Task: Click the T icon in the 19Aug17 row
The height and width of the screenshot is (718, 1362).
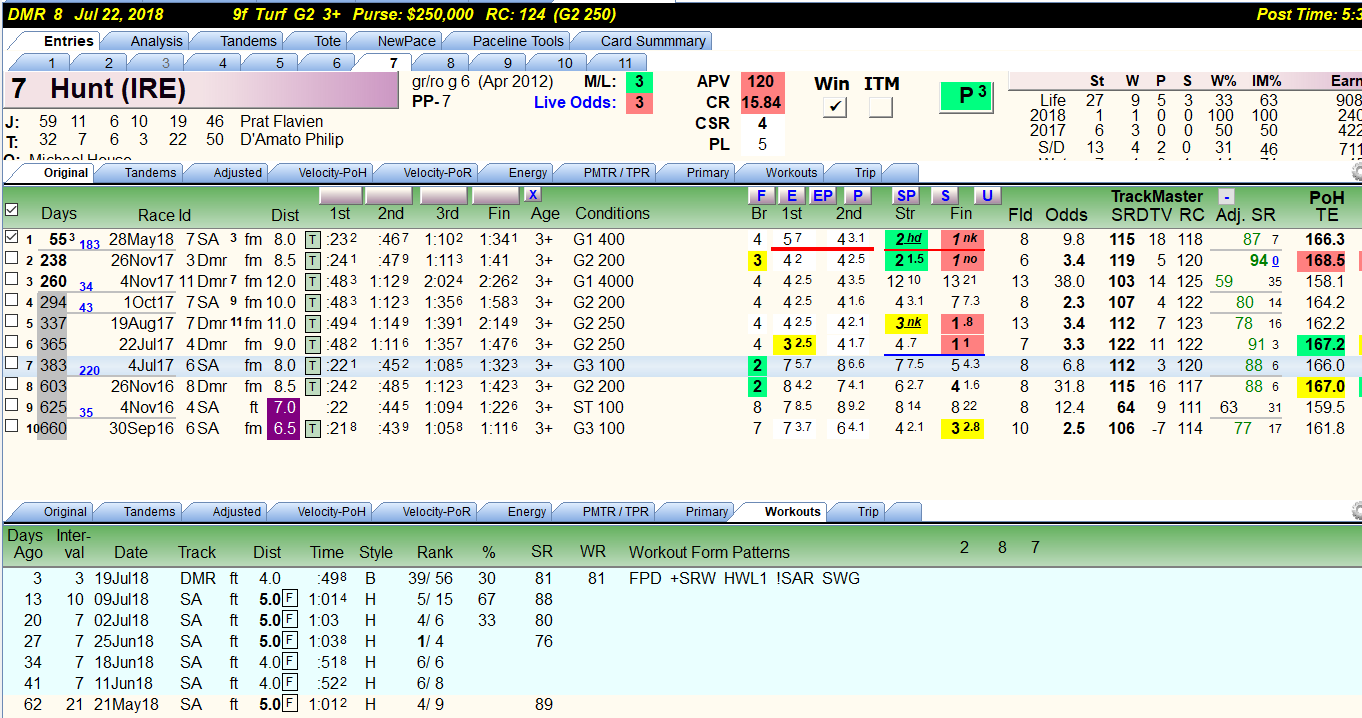Action: coord(312,324)
